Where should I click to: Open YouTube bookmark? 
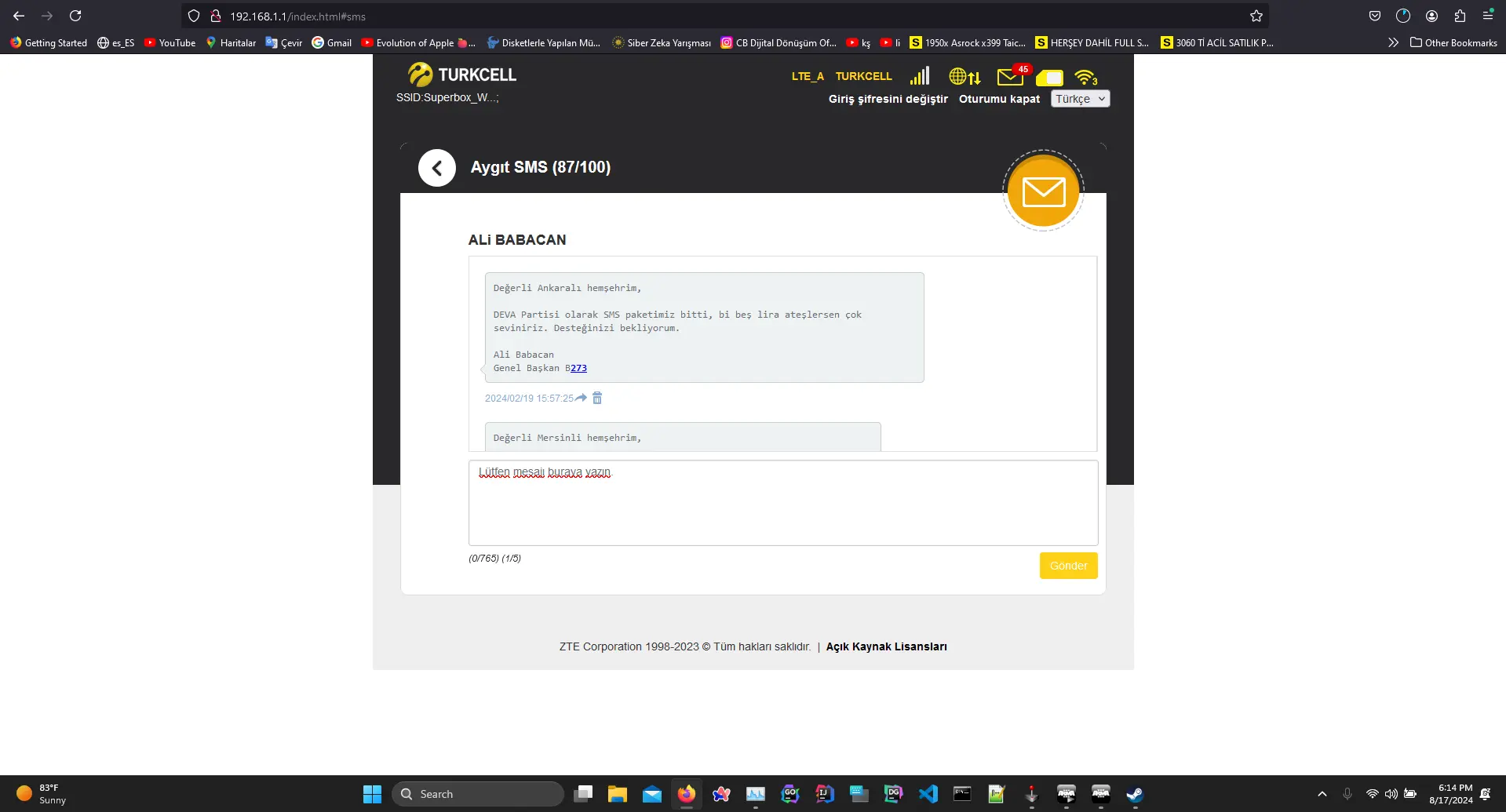tap(170, 42)
